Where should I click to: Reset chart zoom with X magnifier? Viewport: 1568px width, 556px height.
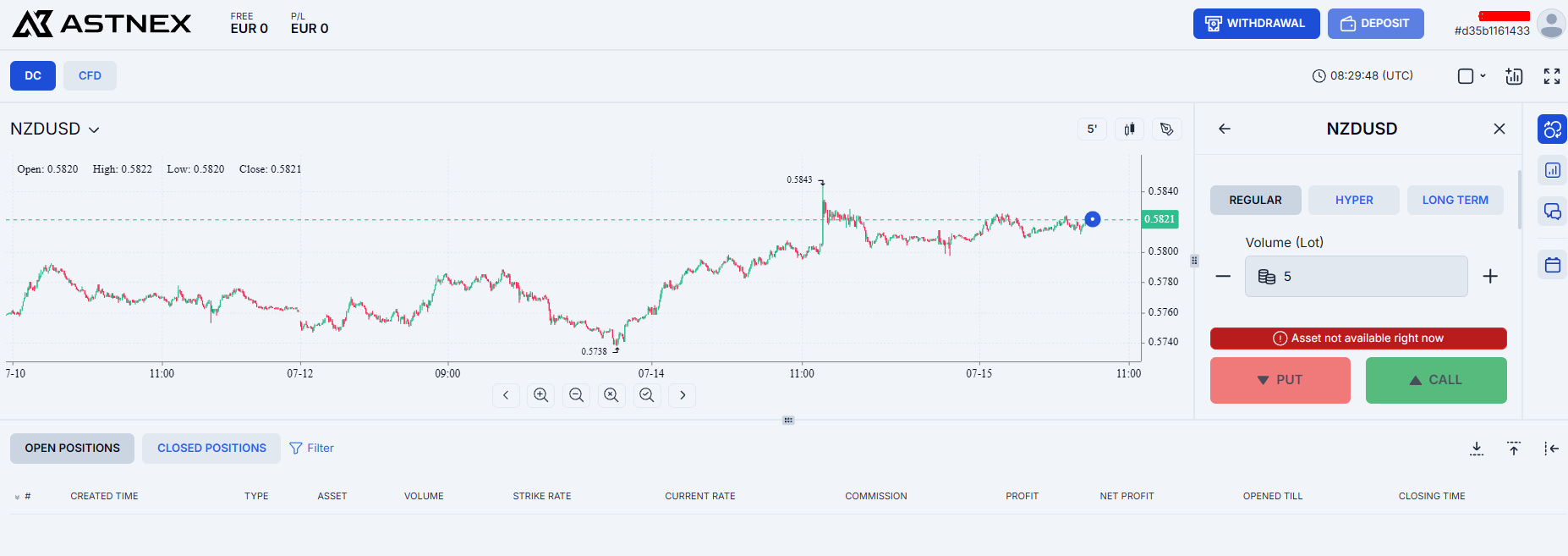pyautogui.click(x=611, y=395)
